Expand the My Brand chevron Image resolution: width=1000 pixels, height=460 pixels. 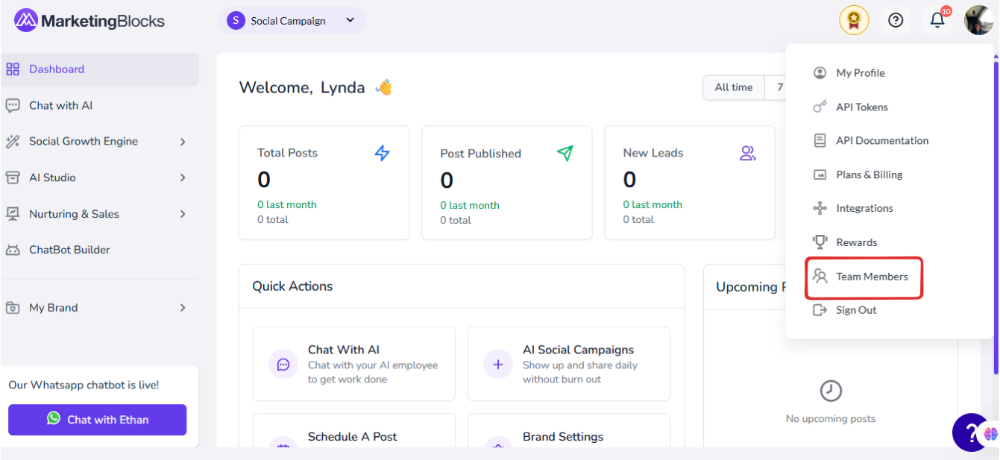tap(182, 308)
